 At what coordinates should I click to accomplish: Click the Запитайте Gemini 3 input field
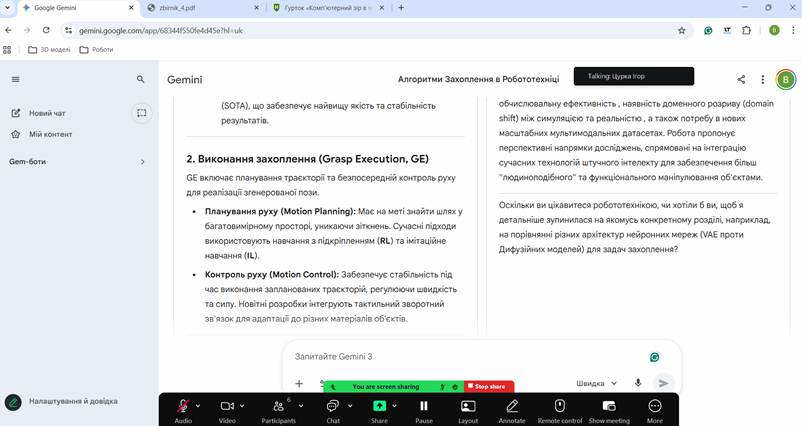point(460,357)
